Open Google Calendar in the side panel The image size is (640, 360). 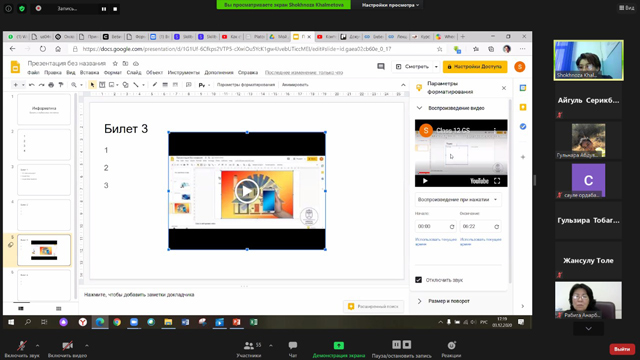[x=523, y=88]
